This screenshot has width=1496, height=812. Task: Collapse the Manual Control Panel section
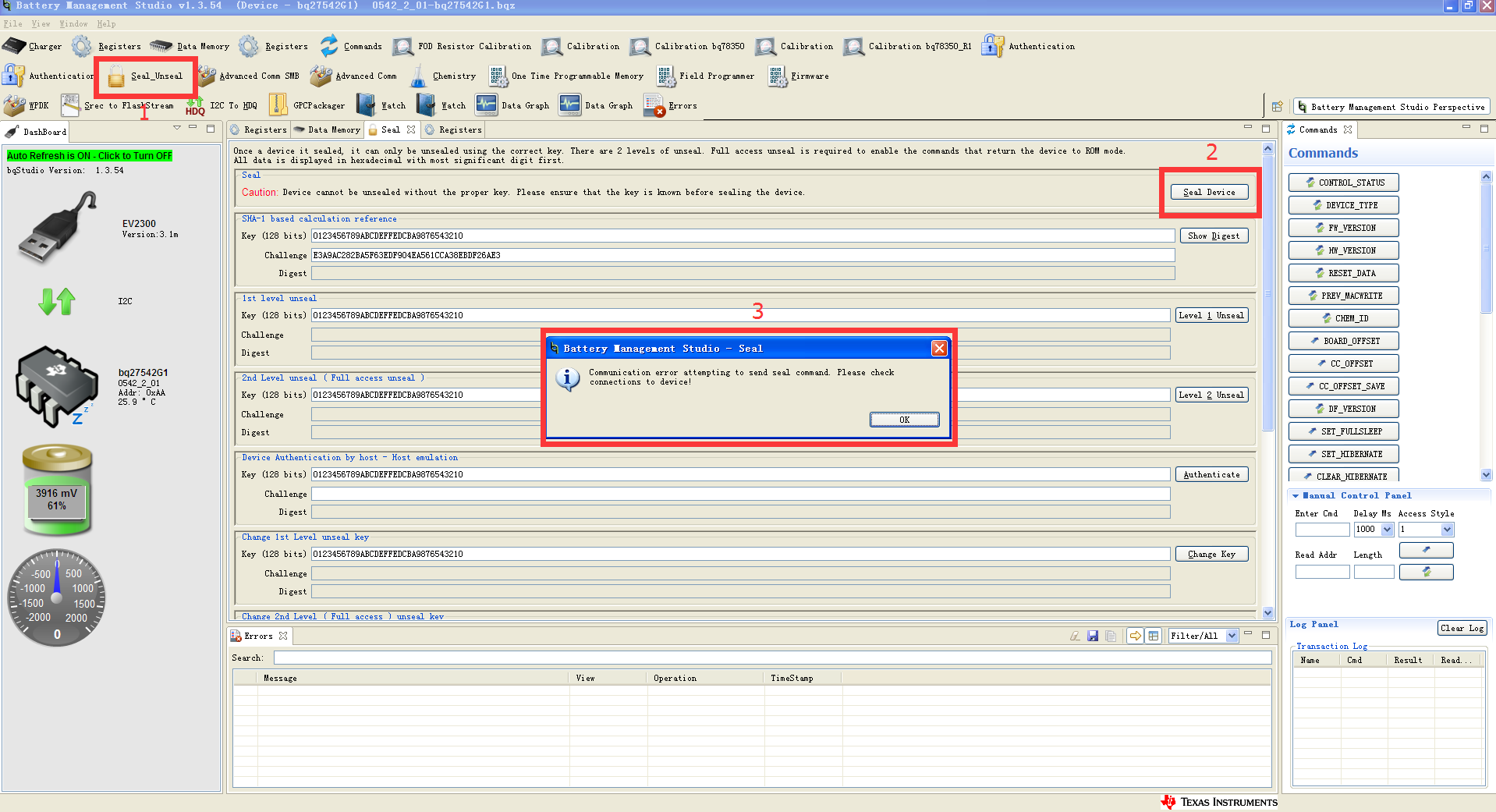click(x=1296, y=495)
